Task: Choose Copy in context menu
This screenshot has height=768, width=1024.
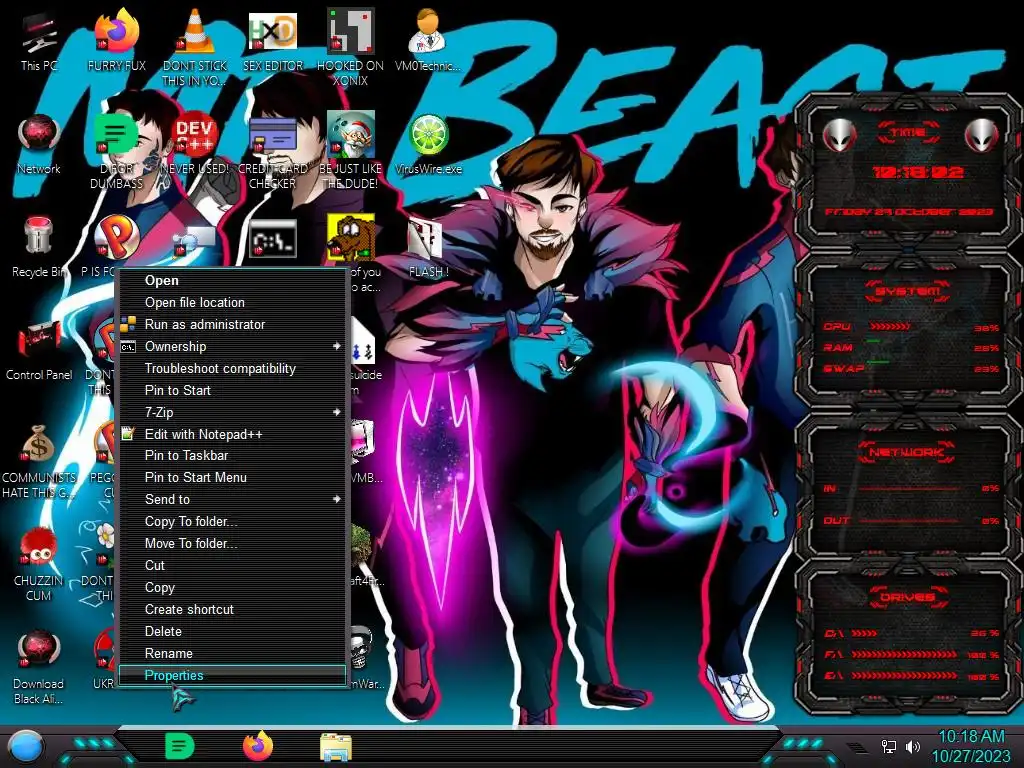Action: click(232, 587)
